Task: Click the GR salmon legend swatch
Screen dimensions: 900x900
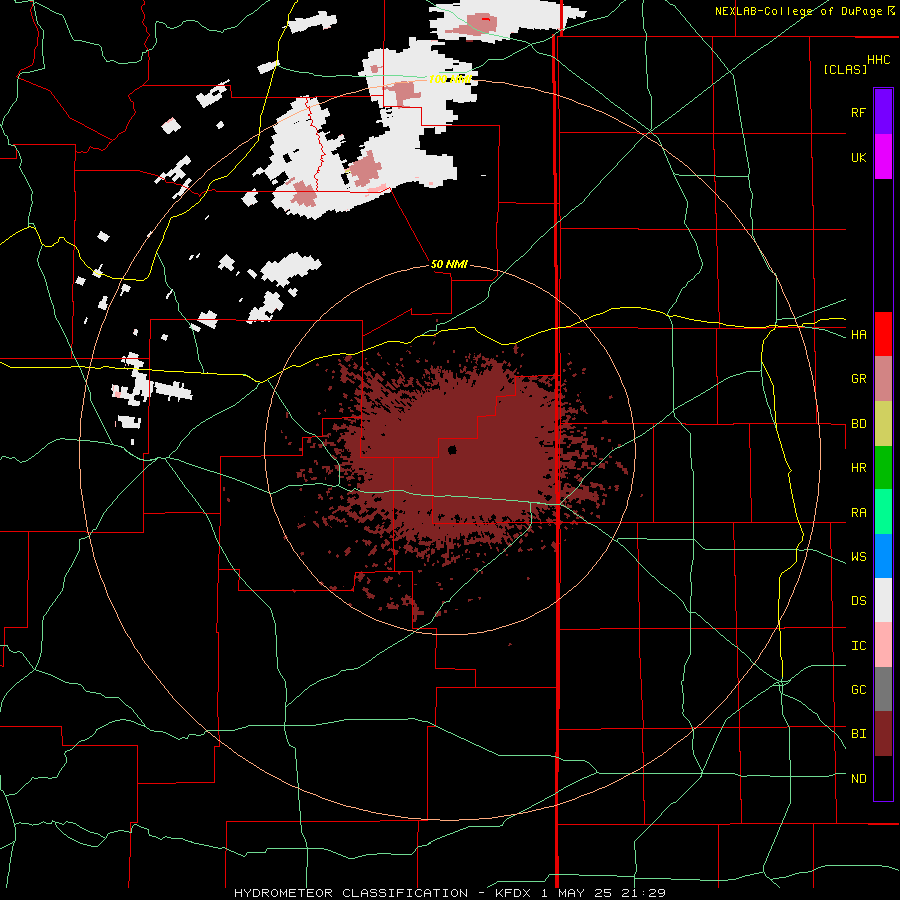Action: pyautogui.click(x=883, y=378)
